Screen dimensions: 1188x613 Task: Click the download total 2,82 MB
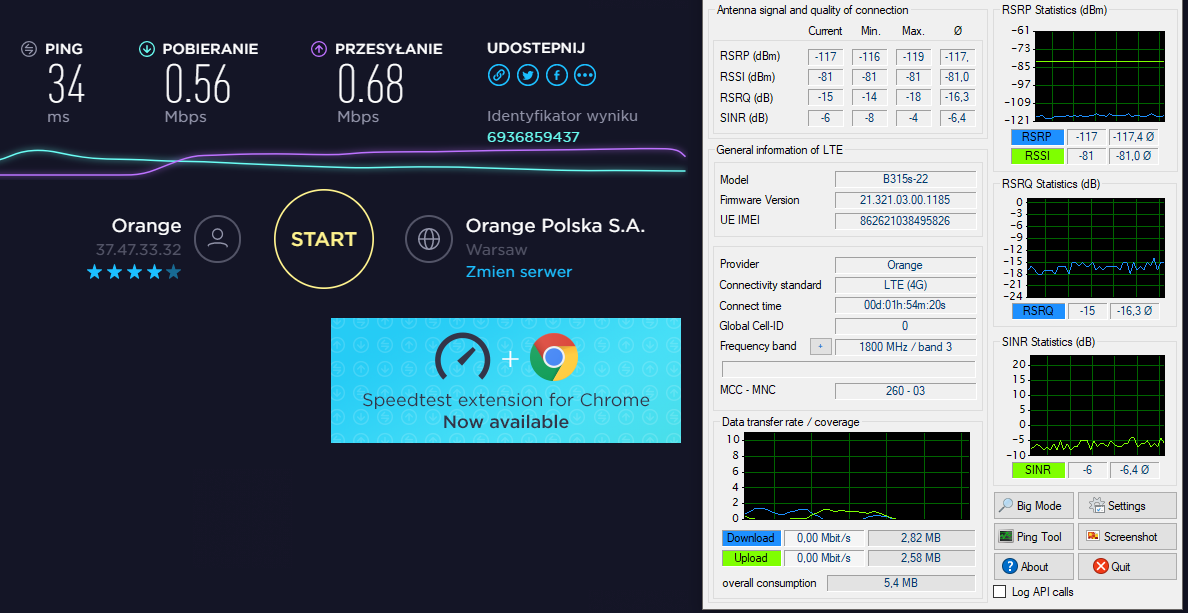[921, 538]
